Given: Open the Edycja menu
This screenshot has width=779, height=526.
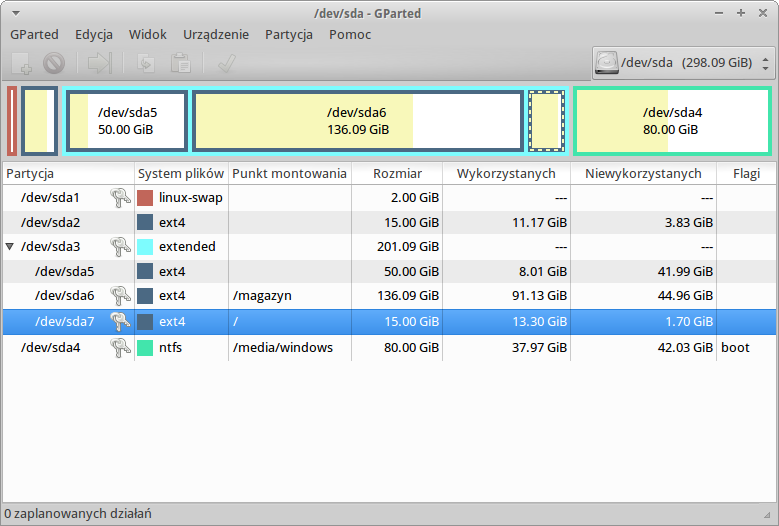Looking at the screenshot, I should click(94, 35).
